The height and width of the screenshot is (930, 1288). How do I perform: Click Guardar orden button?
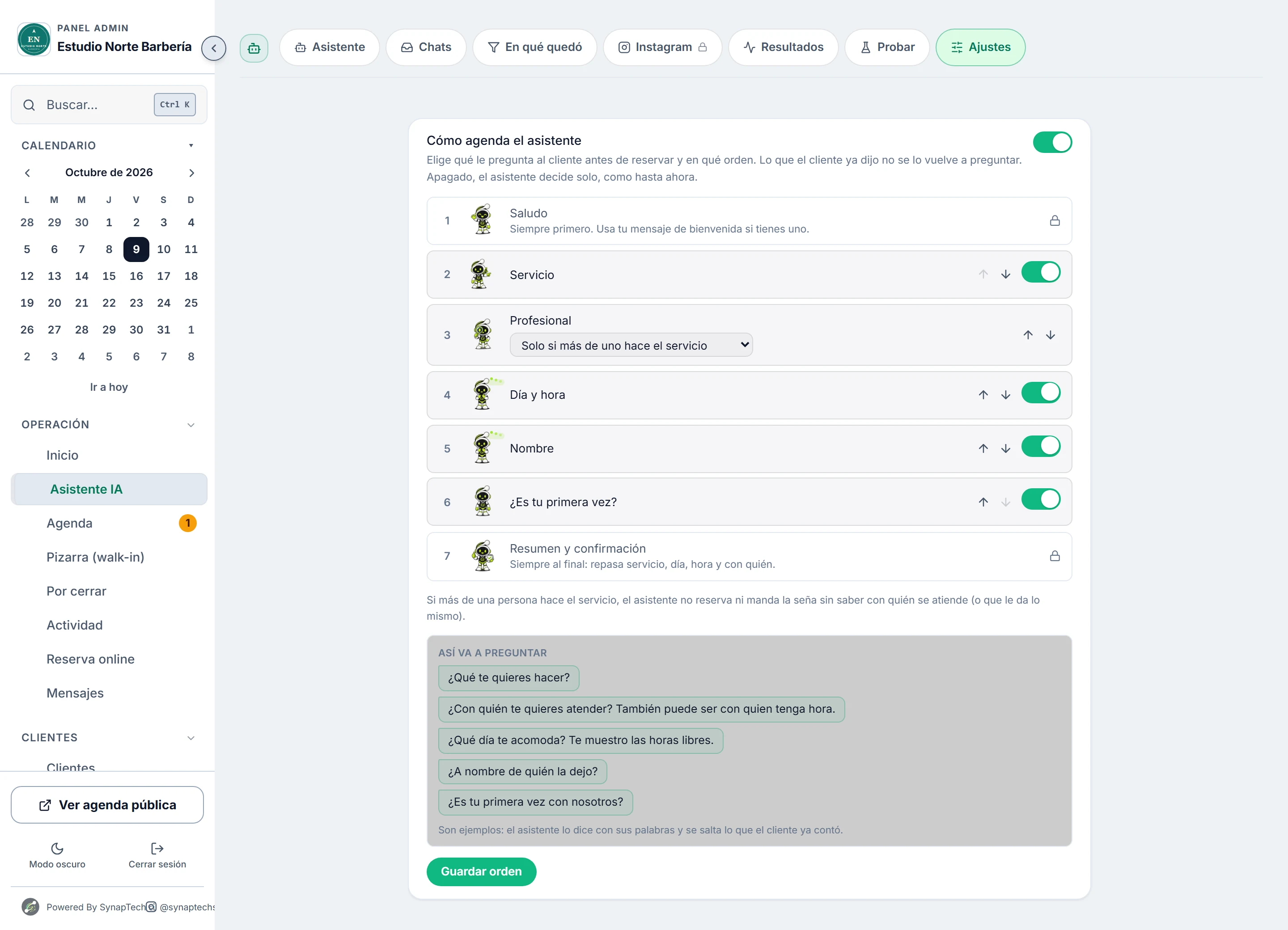pos(481,871)
